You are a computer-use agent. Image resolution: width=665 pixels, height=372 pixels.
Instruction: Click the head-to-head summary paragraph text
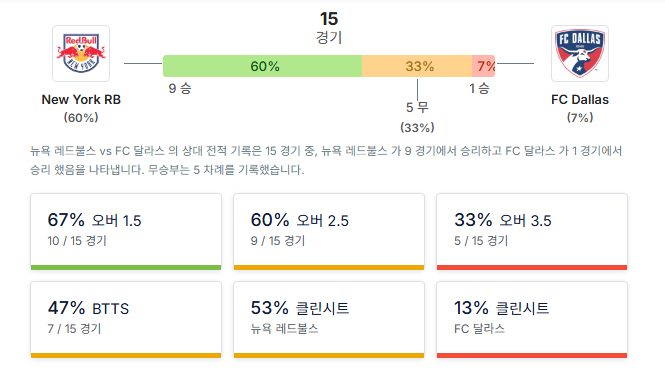pyautogui.click(x=326, y=160)
